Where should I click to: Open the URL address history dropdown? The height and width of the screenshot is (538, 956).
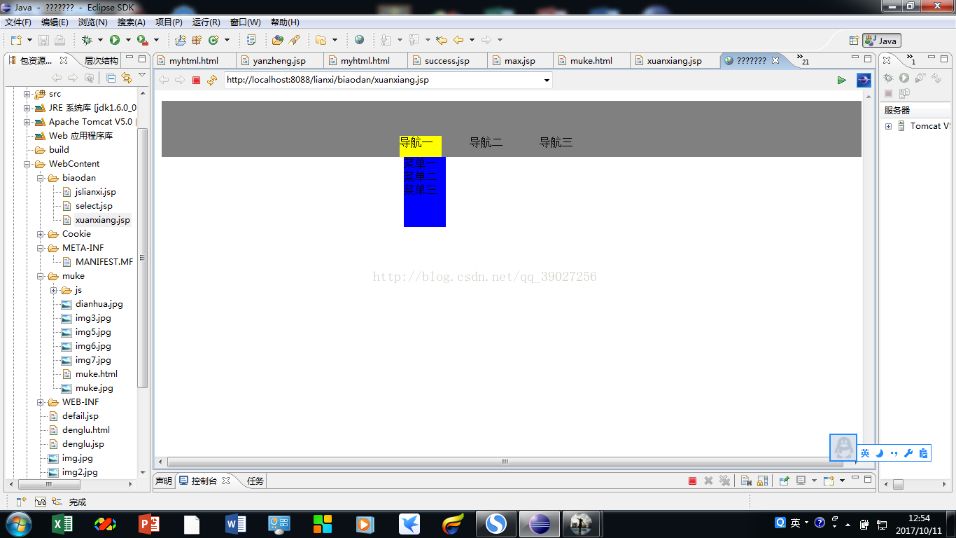[546, 80]
